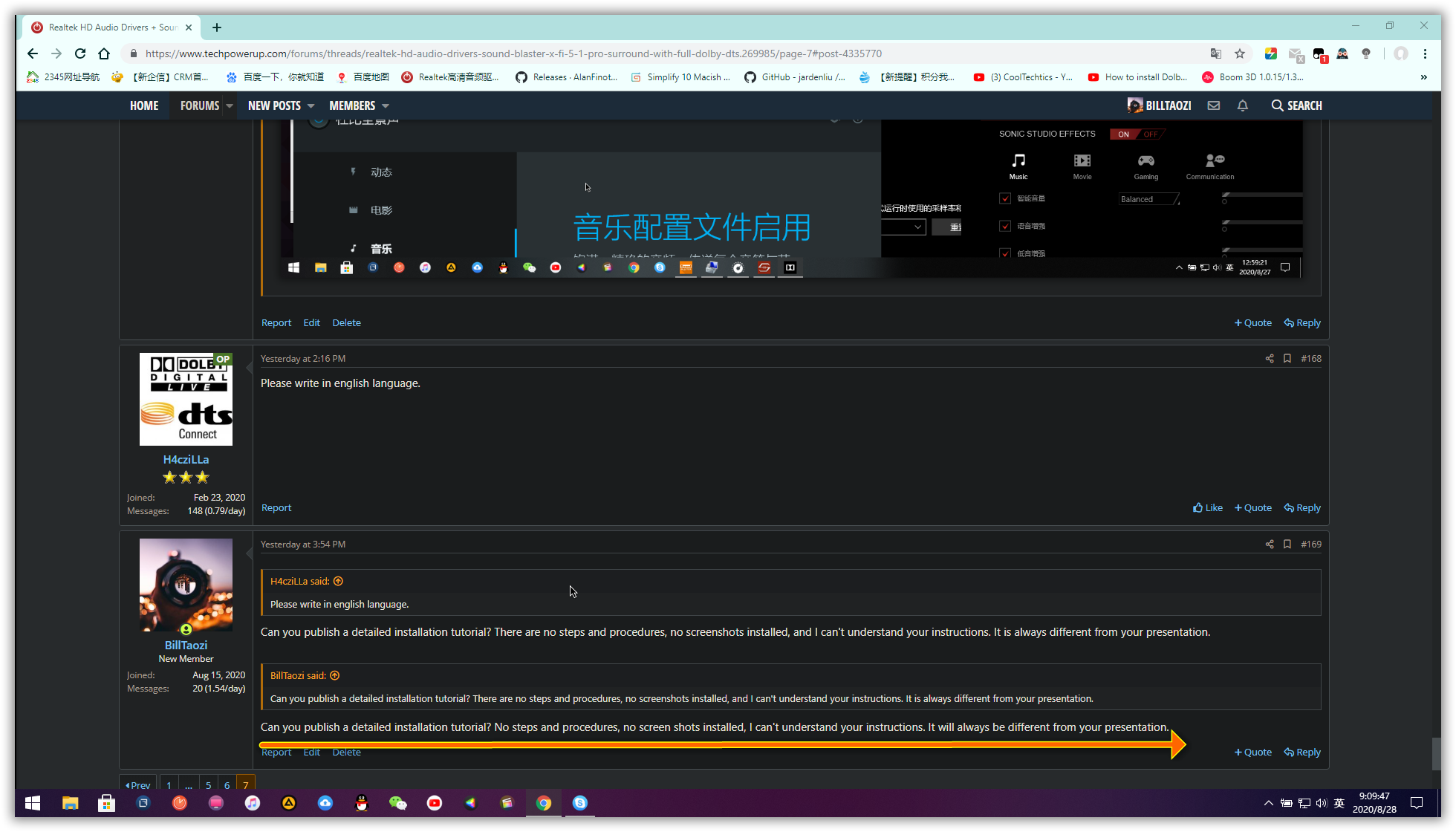Image resolution: width=1456 pixels, height=832 pixels.
Task: Share post #169 via share icon
Action: [1270, 545]
